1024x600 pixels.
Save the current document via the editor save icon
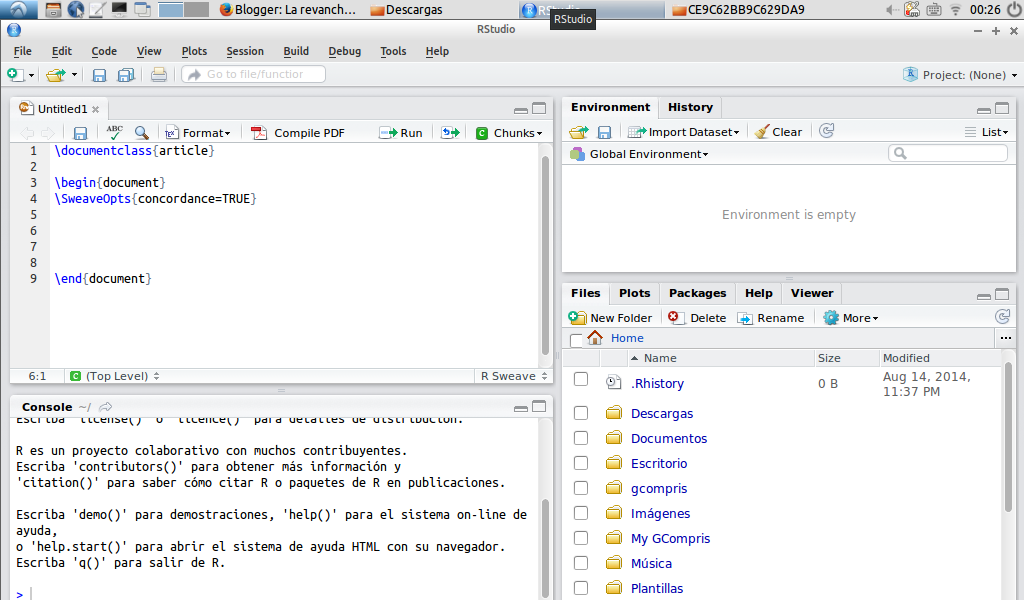[79, 131]
